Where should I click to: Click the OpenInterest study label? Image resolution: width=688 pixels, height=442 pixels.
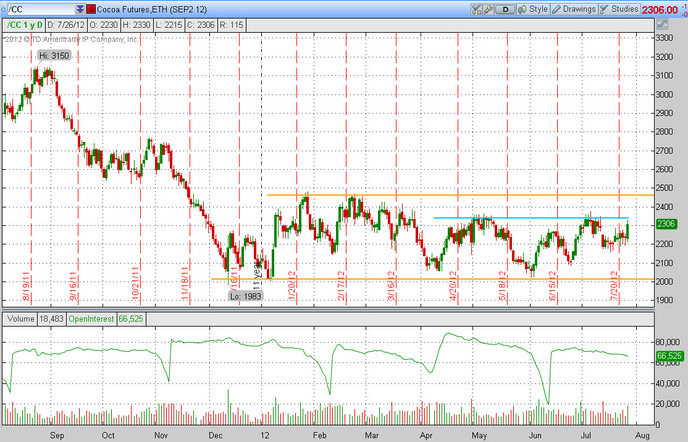tap(91, 319)
